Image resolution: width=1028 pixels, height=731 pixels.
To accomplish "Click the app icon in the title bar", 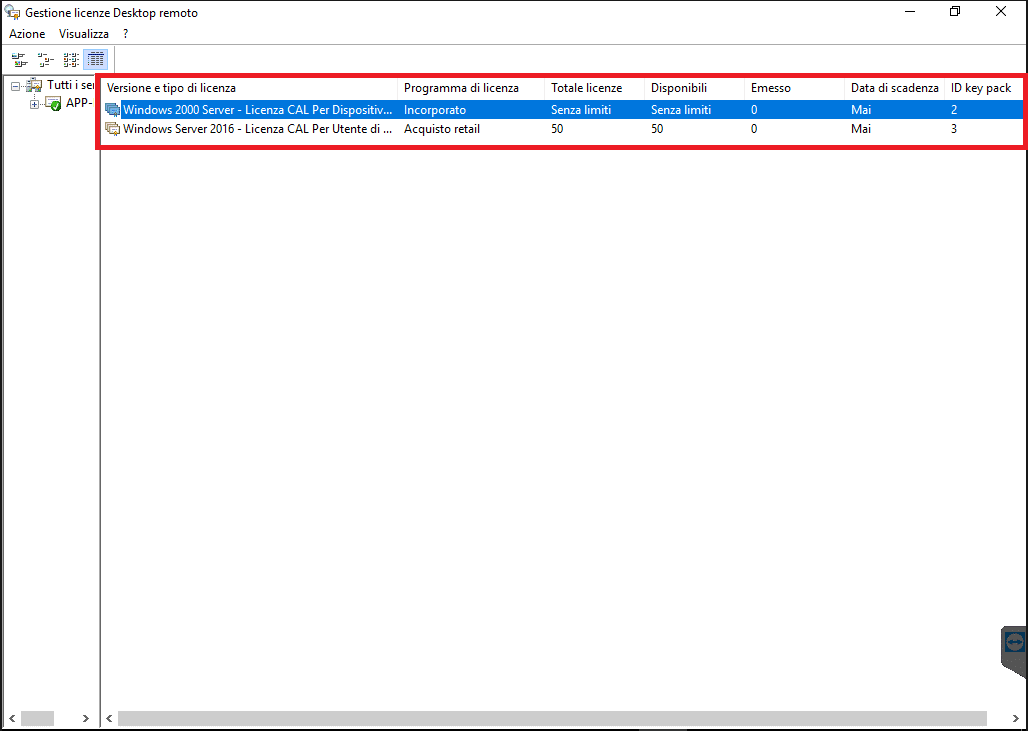I will tap(12, 12).
